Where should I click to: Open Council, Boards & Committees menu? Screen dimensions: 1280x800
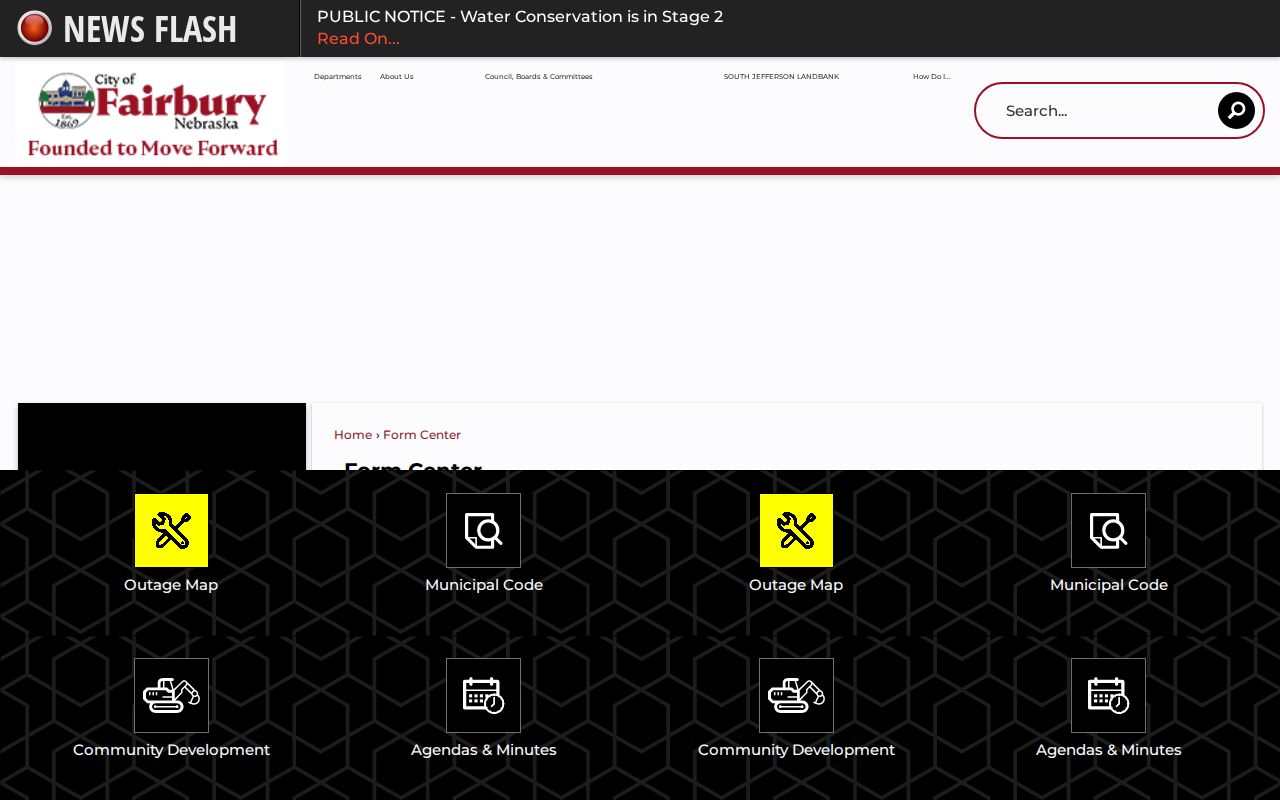click(x=538, y=77)
